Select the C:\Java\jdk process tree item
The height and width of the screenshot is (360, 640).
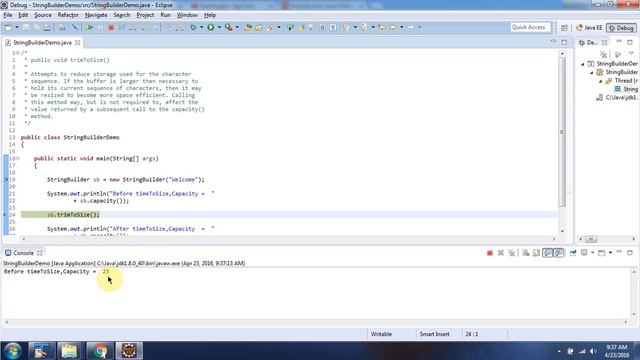tap(617, 98)
